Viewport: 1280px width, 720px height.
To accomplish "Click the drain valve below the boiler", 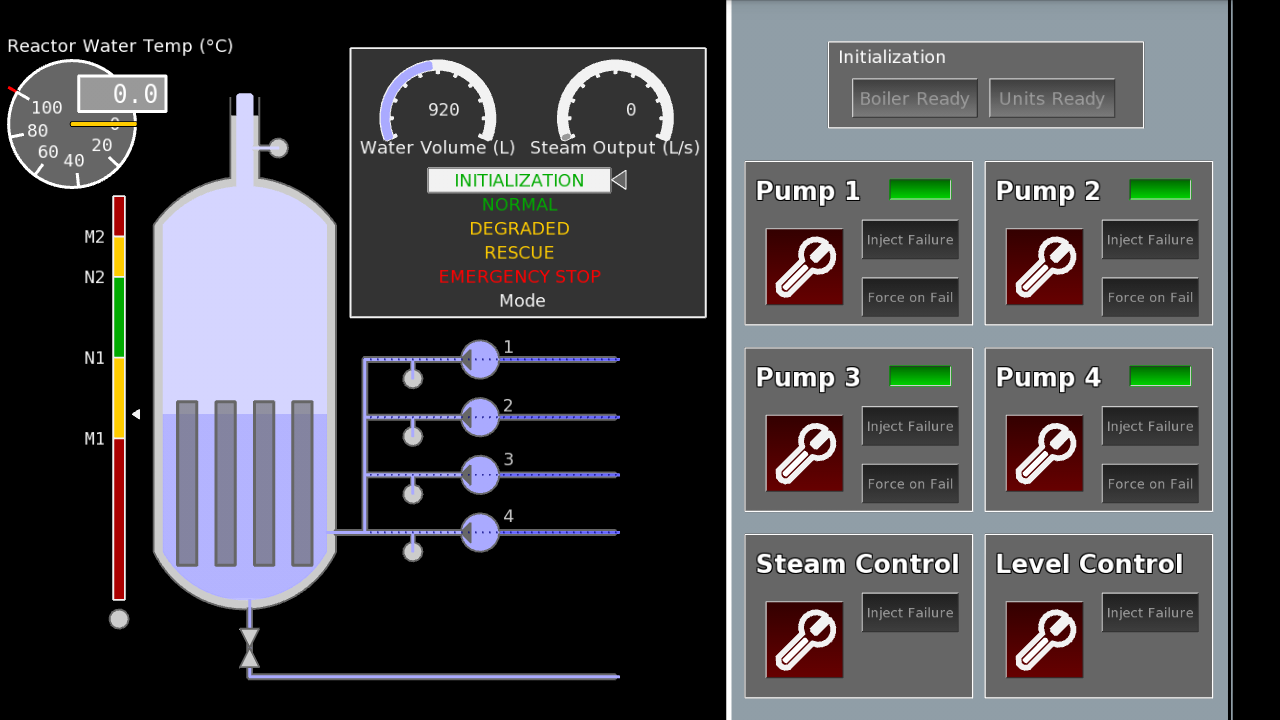I will click(x=249, y=648).
